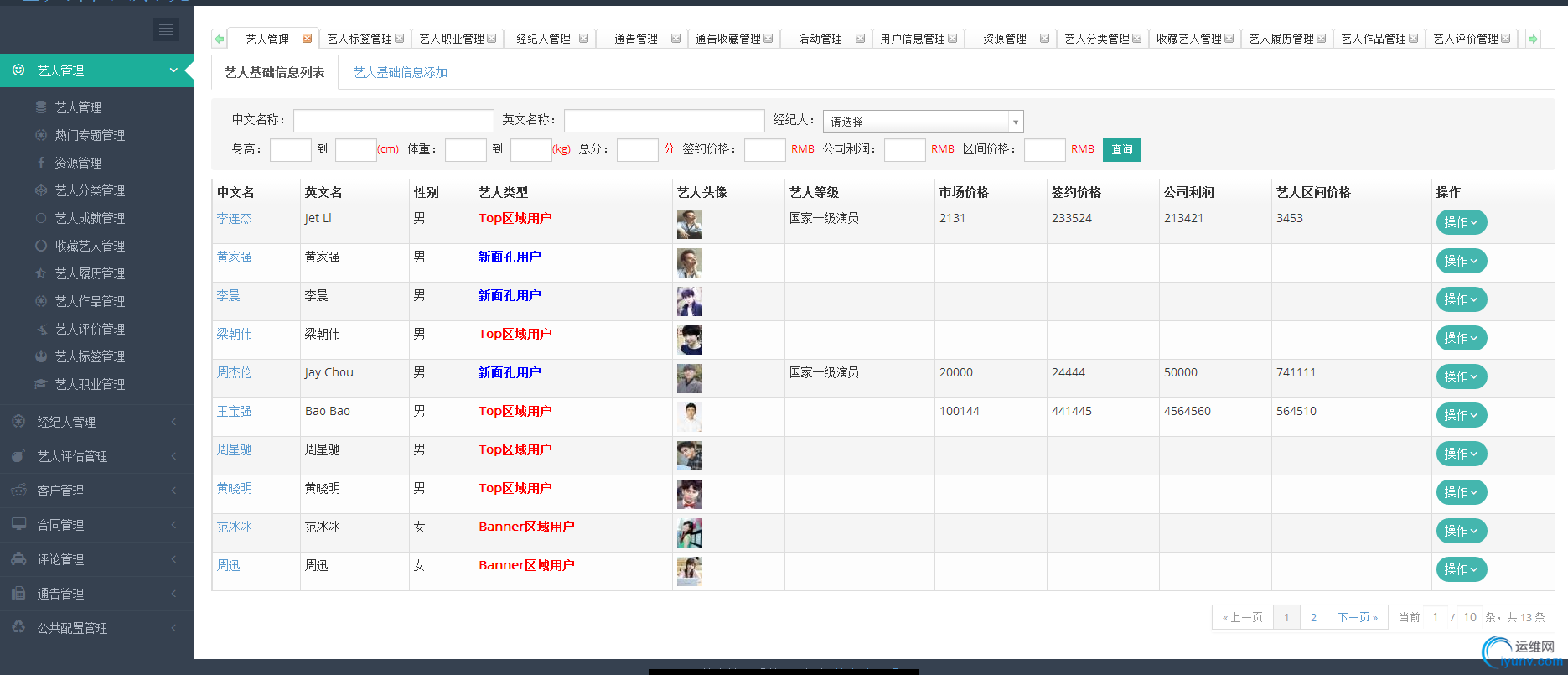Click the avatar thumbnail of 黄晓明
This screenshot has height=675, width=1568.
pyautogui.click(x=690, y=494)
